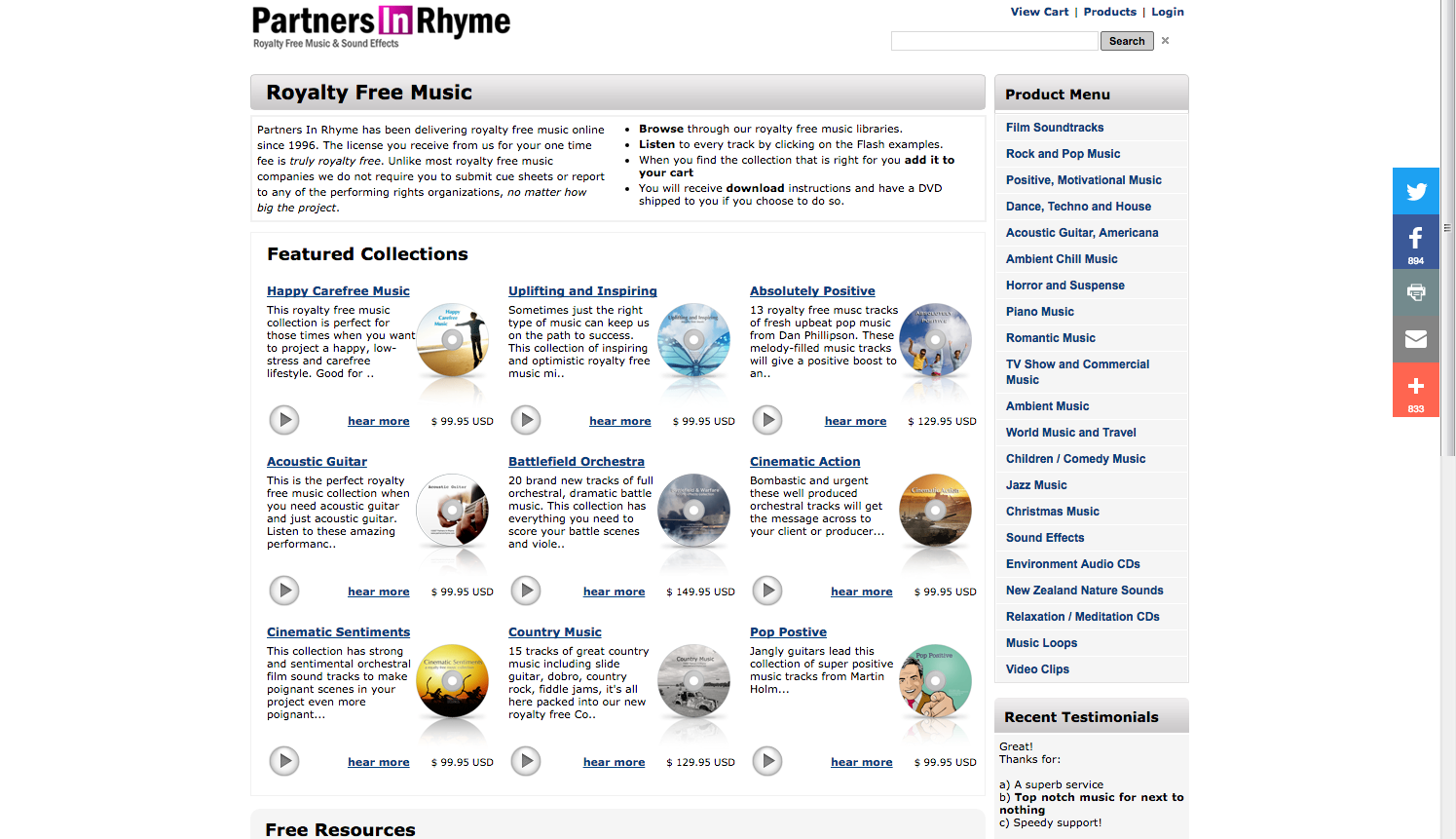The height and width of the screenshot is (839, 1456).
Task: Open Video Clips category
Action: [1037, 669]
